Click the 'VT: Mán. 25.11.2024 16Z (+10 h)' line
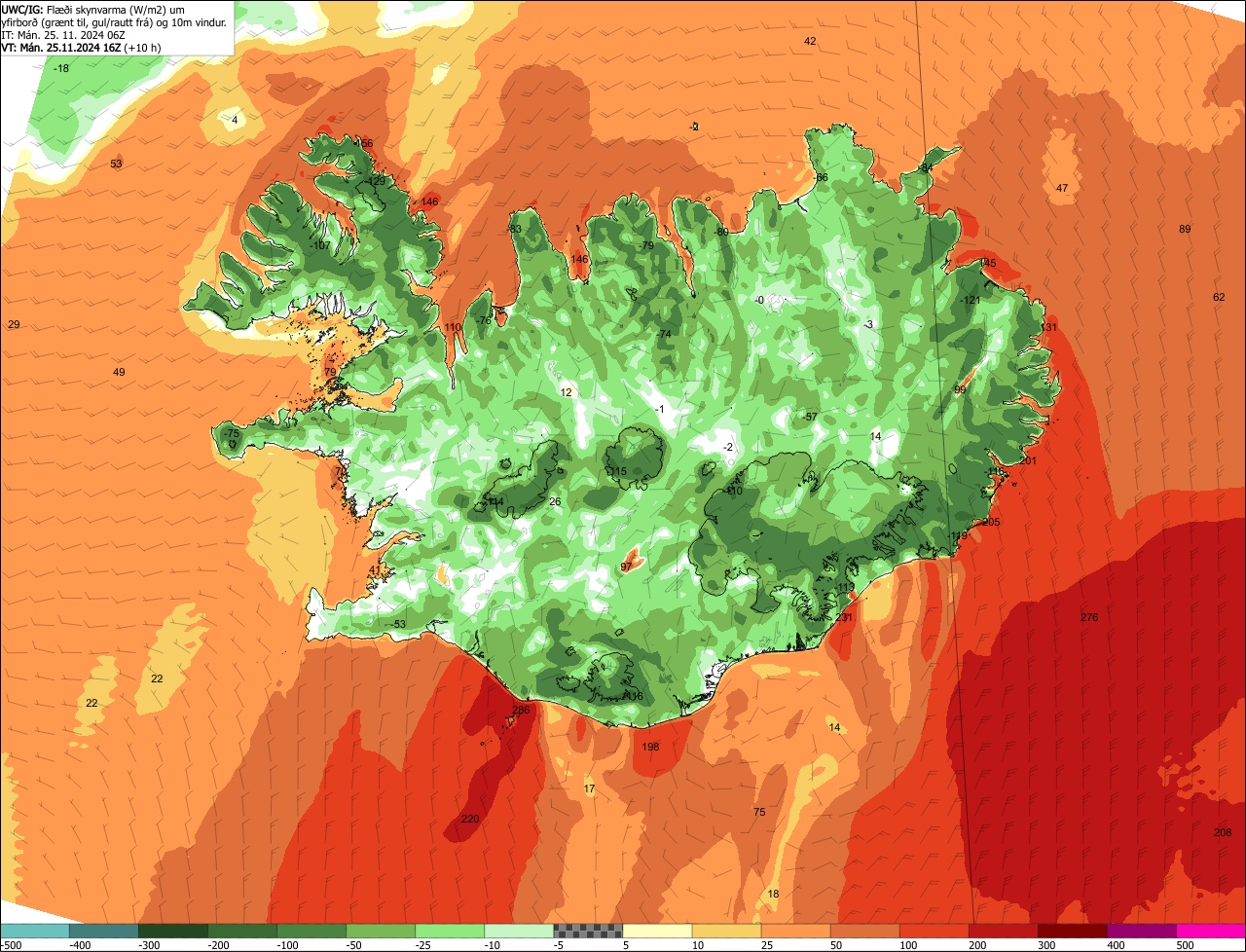 pyautogui.click(x=81, y=47)
